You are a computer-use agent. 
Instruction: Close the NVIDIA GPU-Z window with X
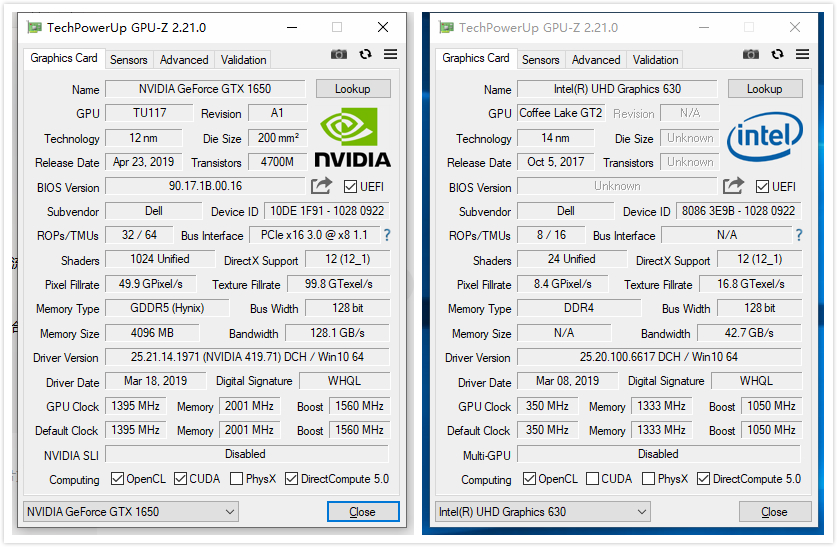(383, 27)
